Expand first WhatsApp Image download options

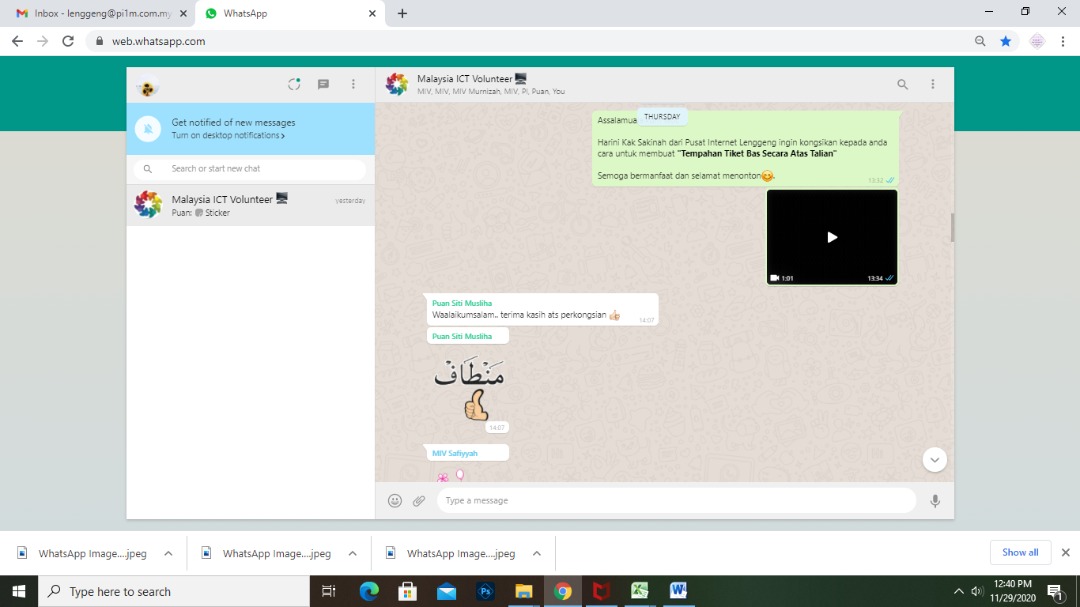(x=168, y=553)
